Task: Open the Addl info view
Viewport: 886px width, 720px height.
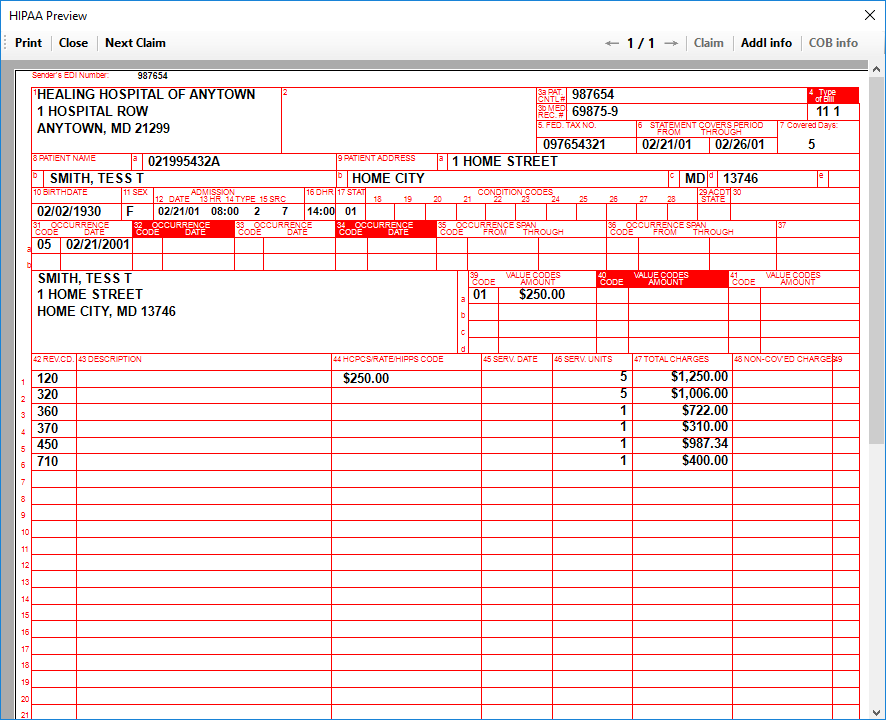Action: [766, 43]
